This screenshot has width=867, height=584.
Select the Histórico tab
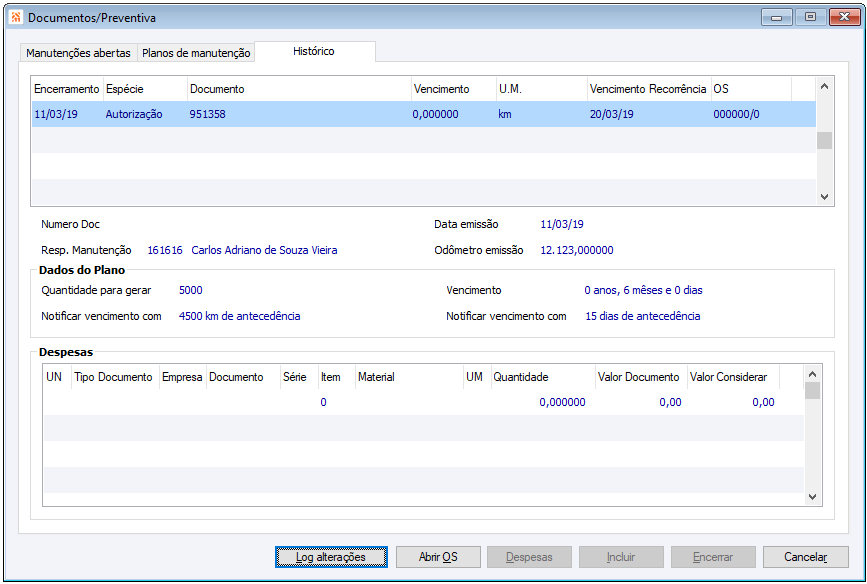point(314,51)
